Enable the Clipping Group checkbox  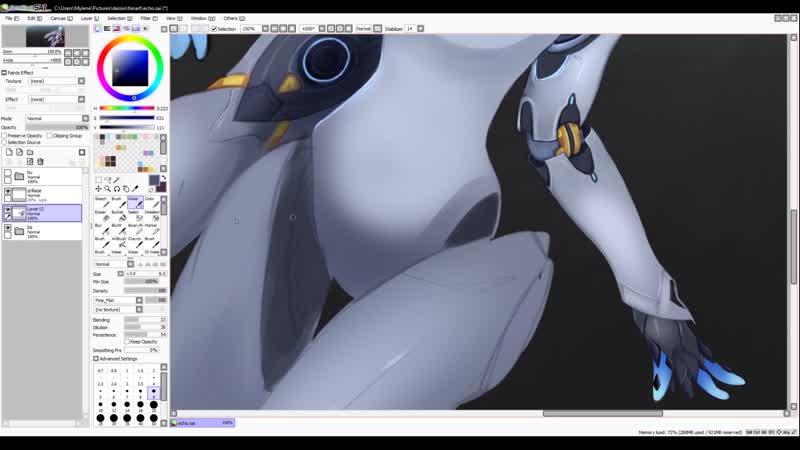(49, 136)
